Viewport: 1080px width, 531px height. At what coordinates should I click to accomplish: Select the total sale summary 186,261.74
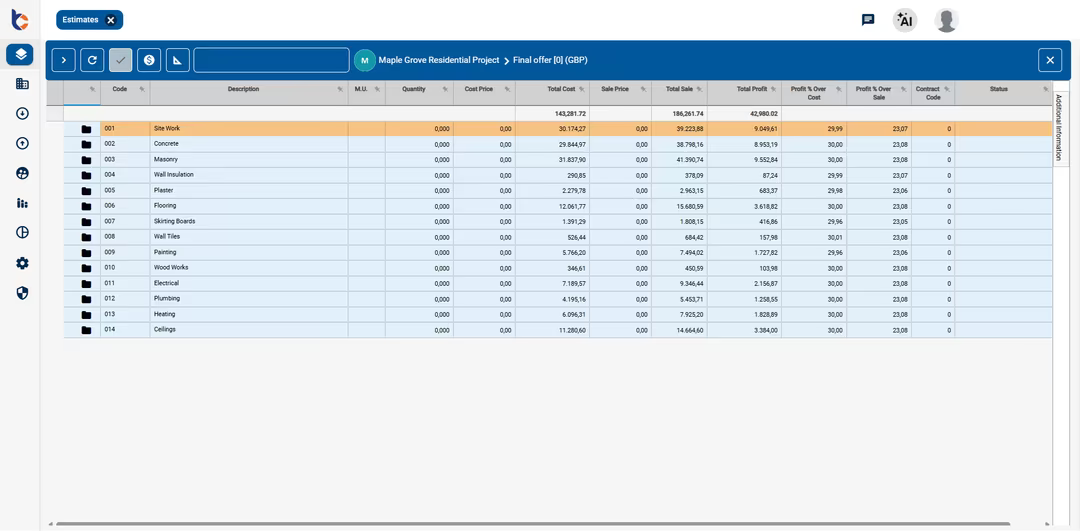687,113
